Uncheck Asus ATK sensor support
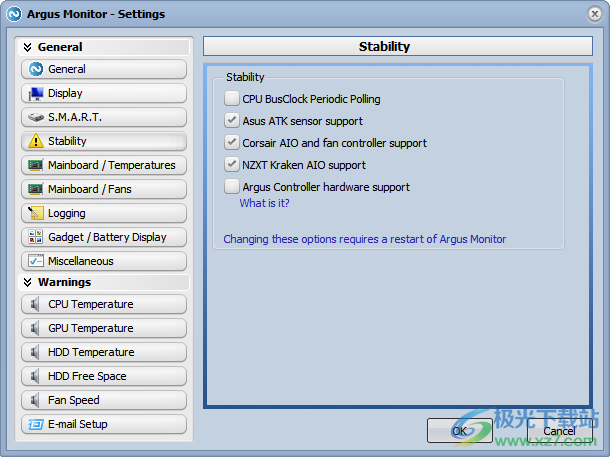610x457 pixels. (x=231, y=120)
